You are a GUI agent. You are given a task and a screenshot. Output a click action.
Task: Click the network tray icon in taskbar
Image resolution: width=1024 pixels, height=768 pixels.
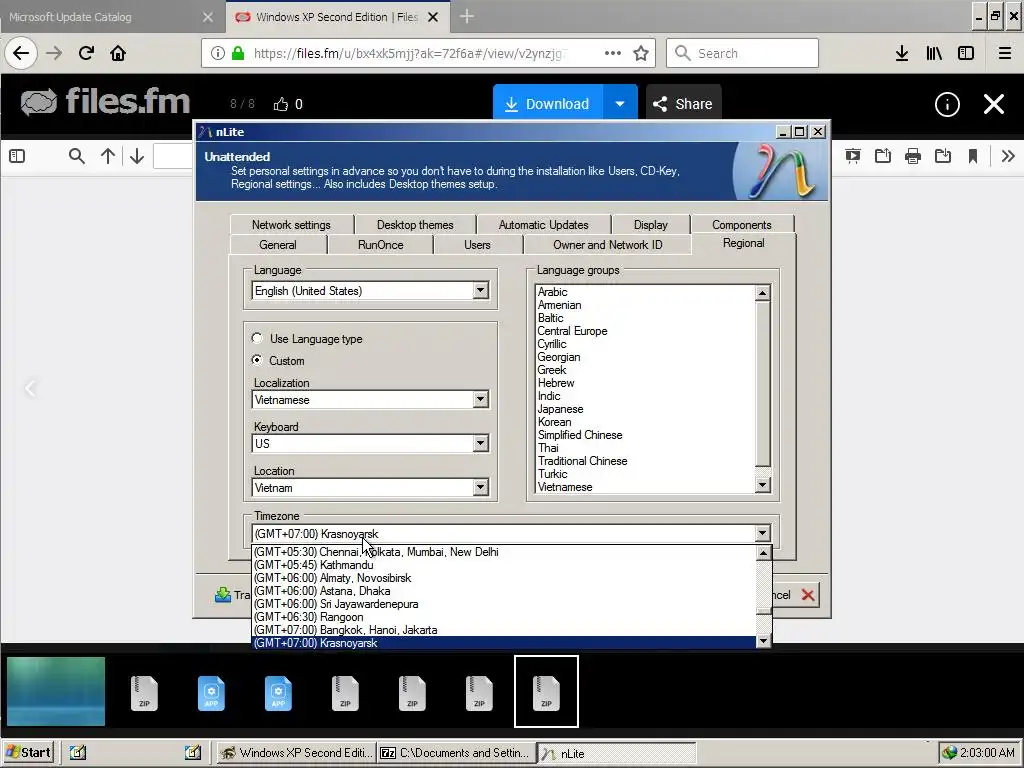click(949, 753)
